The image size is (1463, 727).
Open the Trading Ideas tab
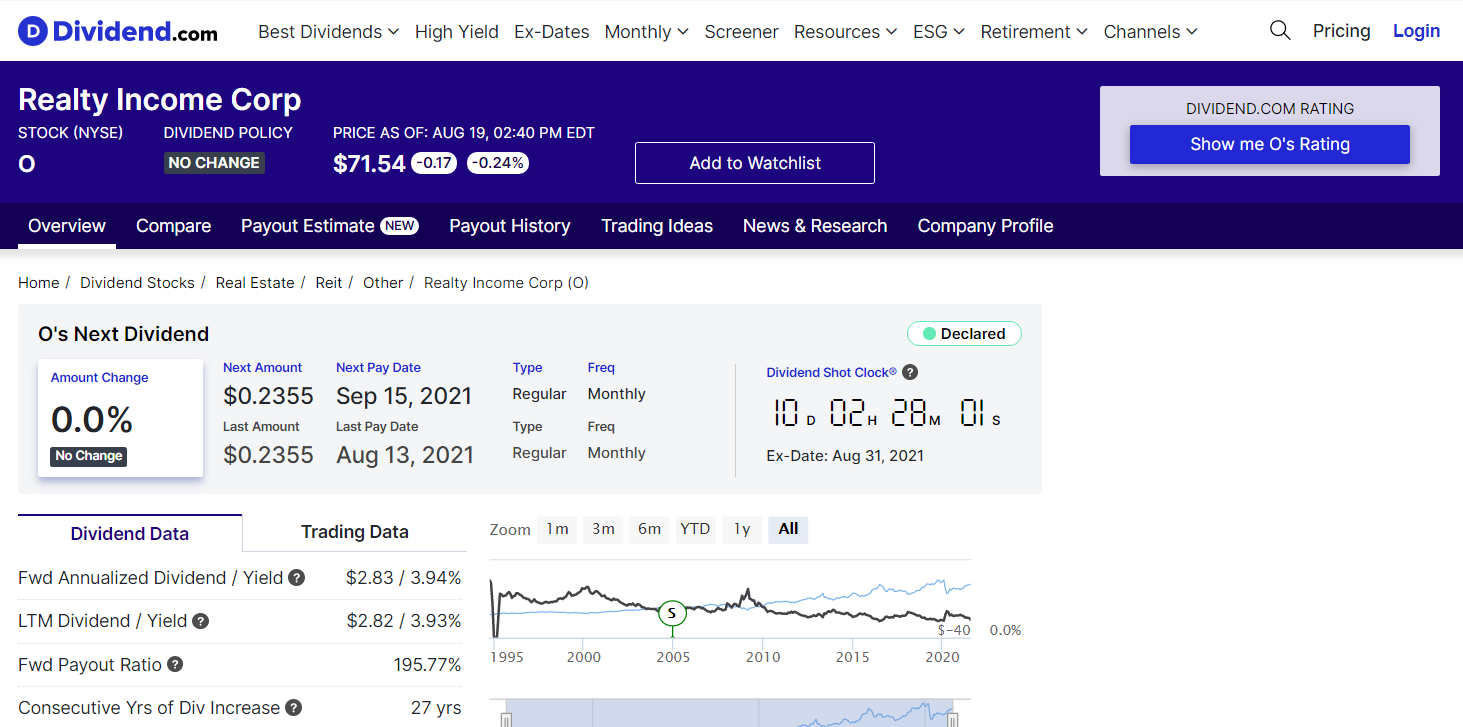pos(657,226)
